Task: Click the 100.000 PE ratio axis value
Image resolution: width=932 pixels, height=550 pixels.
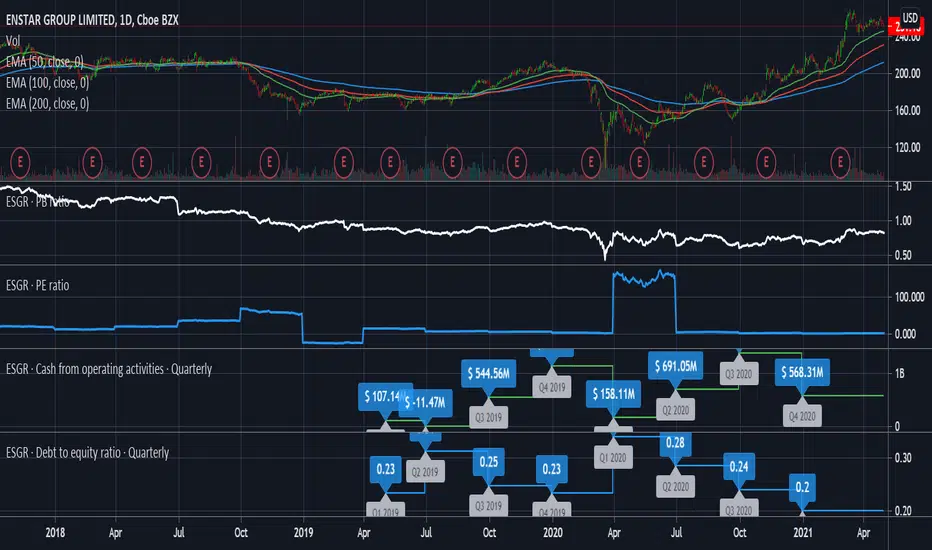Action: pos(909,297)
